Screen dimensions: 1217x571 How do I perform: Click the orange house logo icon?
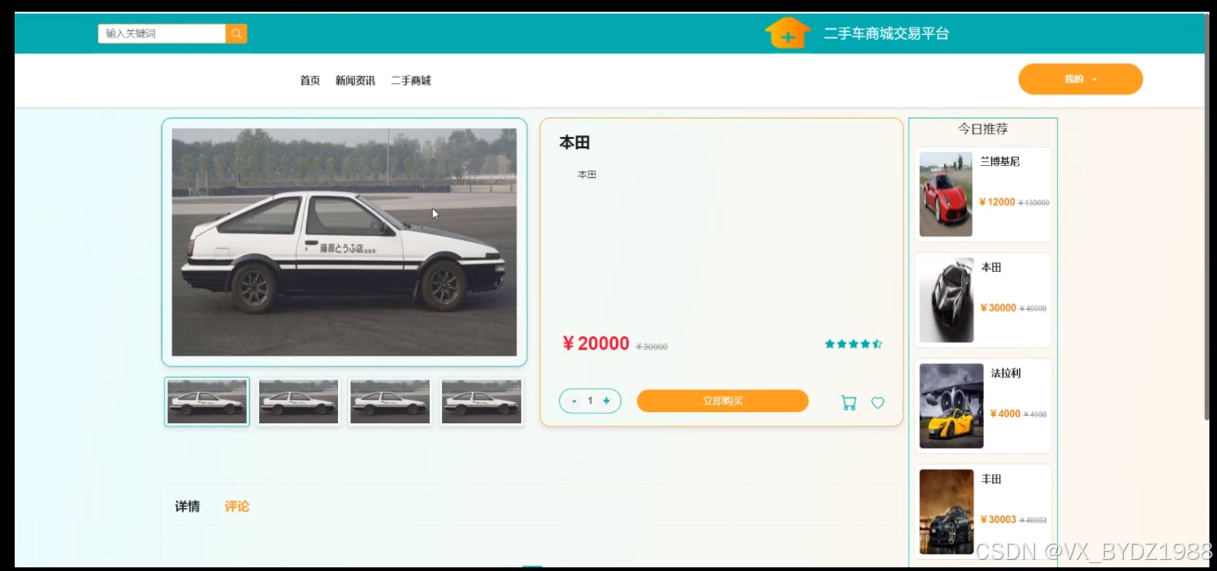click(788, 33)
